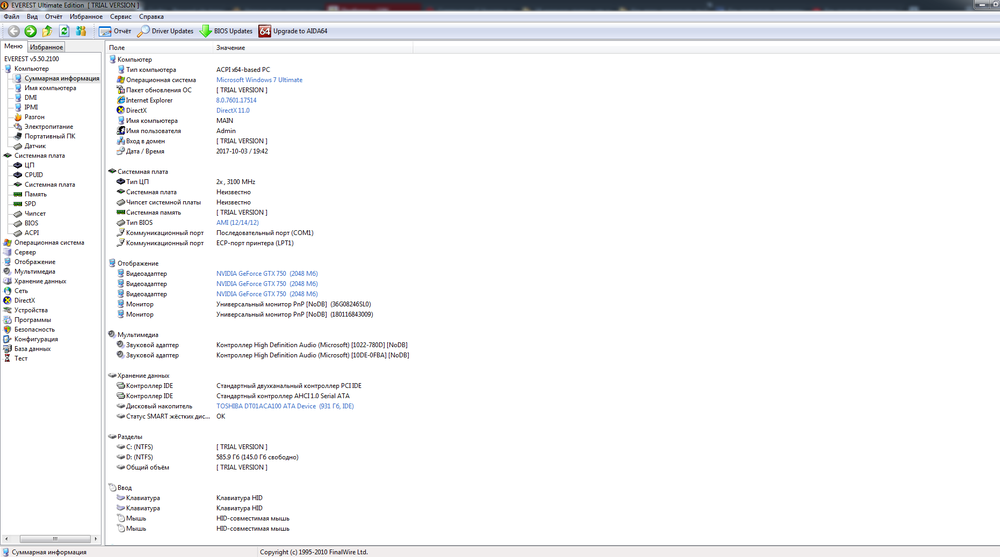Select Компьютер node in sidebar tree

coord(31,68)
